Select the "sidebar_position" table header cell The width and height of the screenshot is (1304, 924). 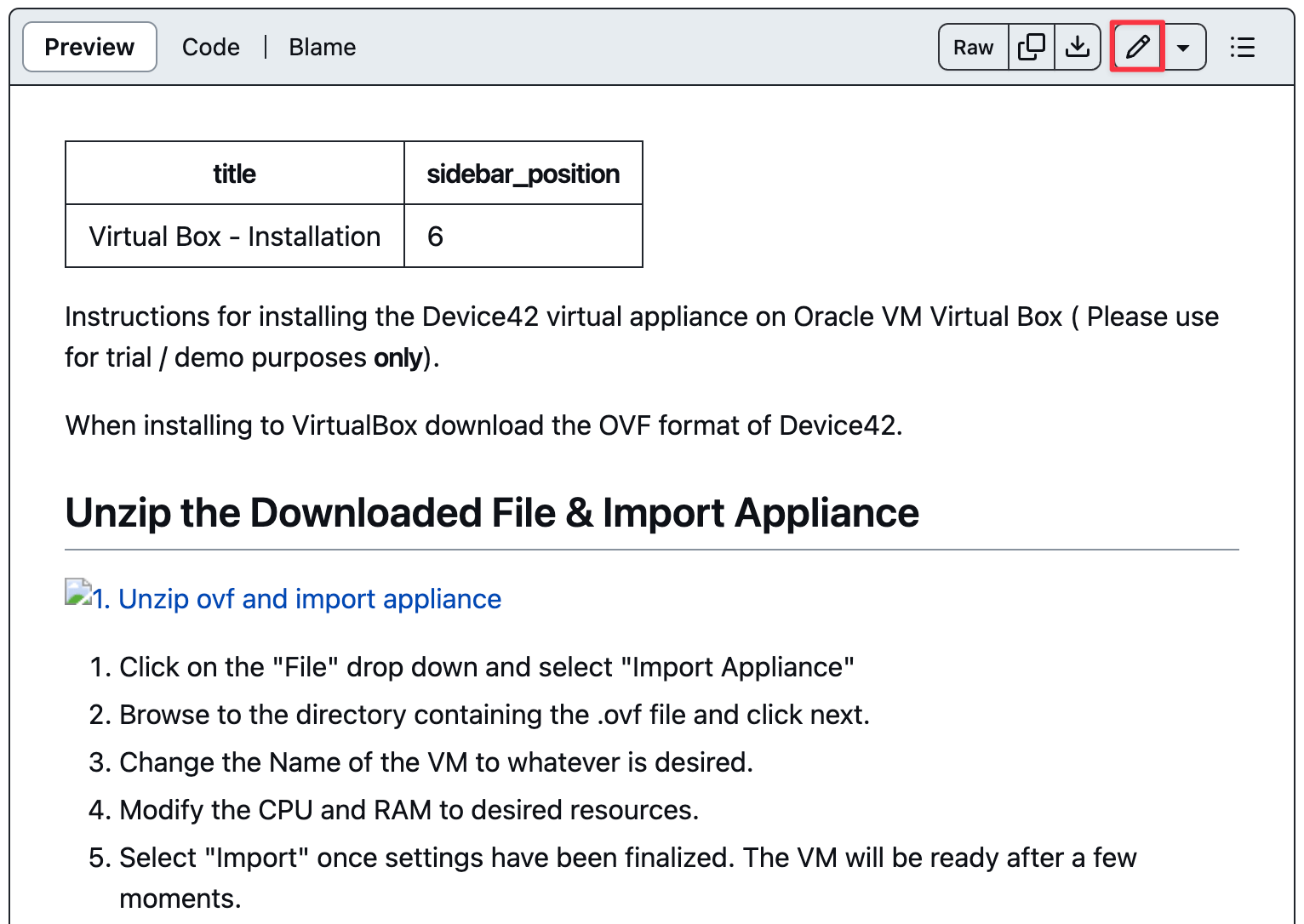[x=523, y=174]
